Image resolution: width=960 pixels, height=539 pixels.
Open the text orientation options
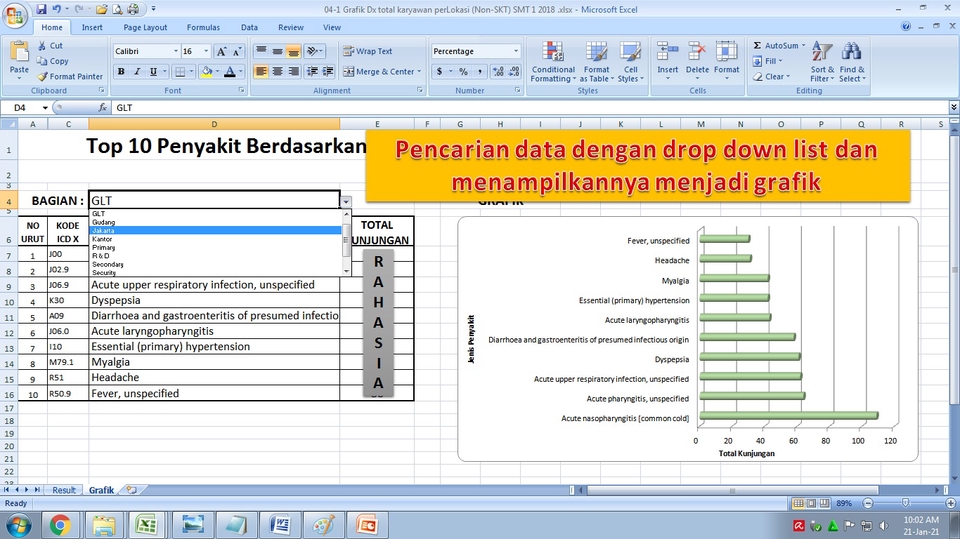click(312, 51)
